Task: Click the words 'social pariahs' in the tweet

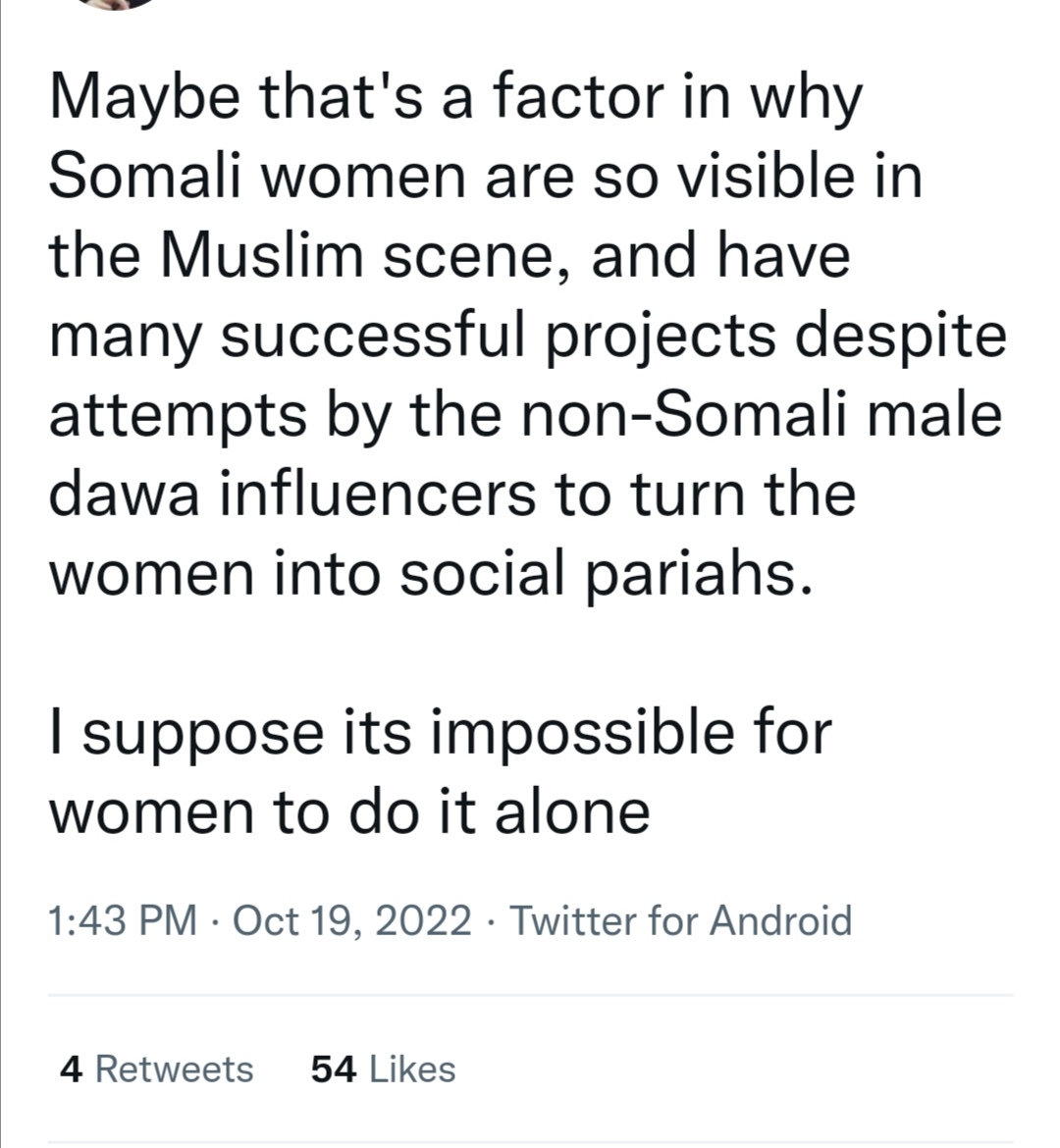Action: [x=607, y=575]
